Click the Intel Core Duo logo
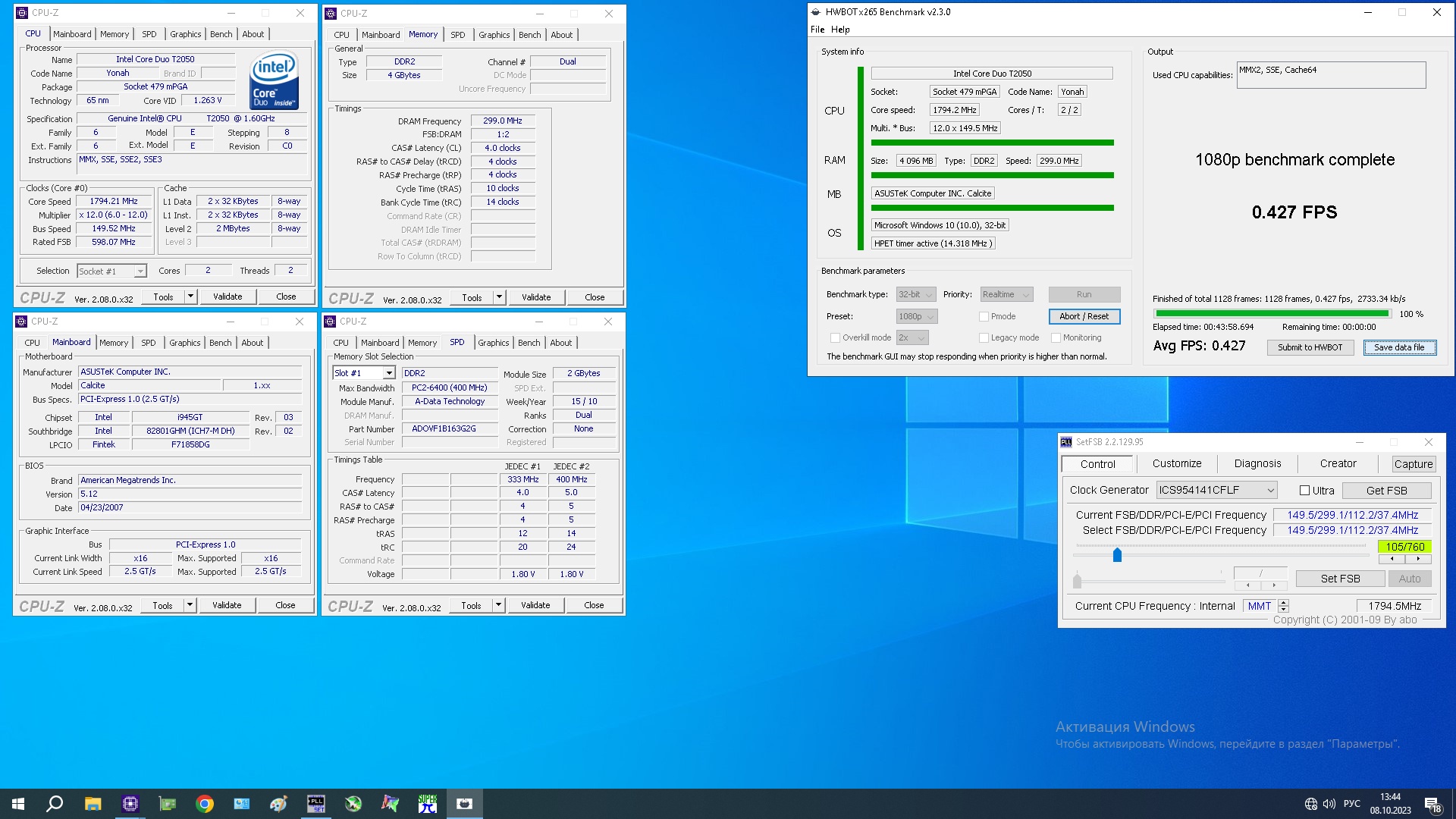Image resolution: width=1456 pixels, height=819 pixels. coord(274,80)
